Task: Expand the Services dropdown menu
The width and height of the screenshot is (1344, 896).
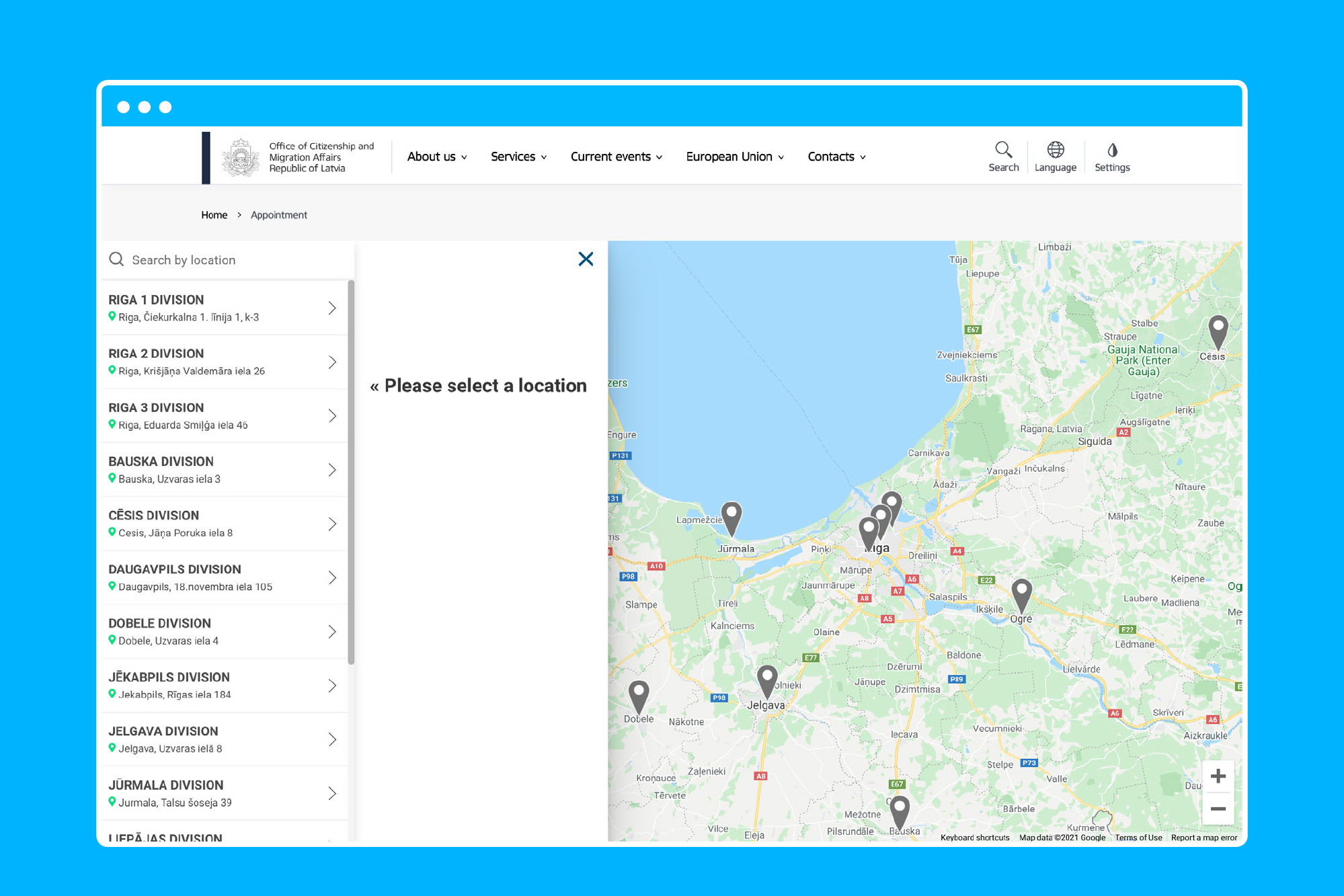Action: [518, 157]
